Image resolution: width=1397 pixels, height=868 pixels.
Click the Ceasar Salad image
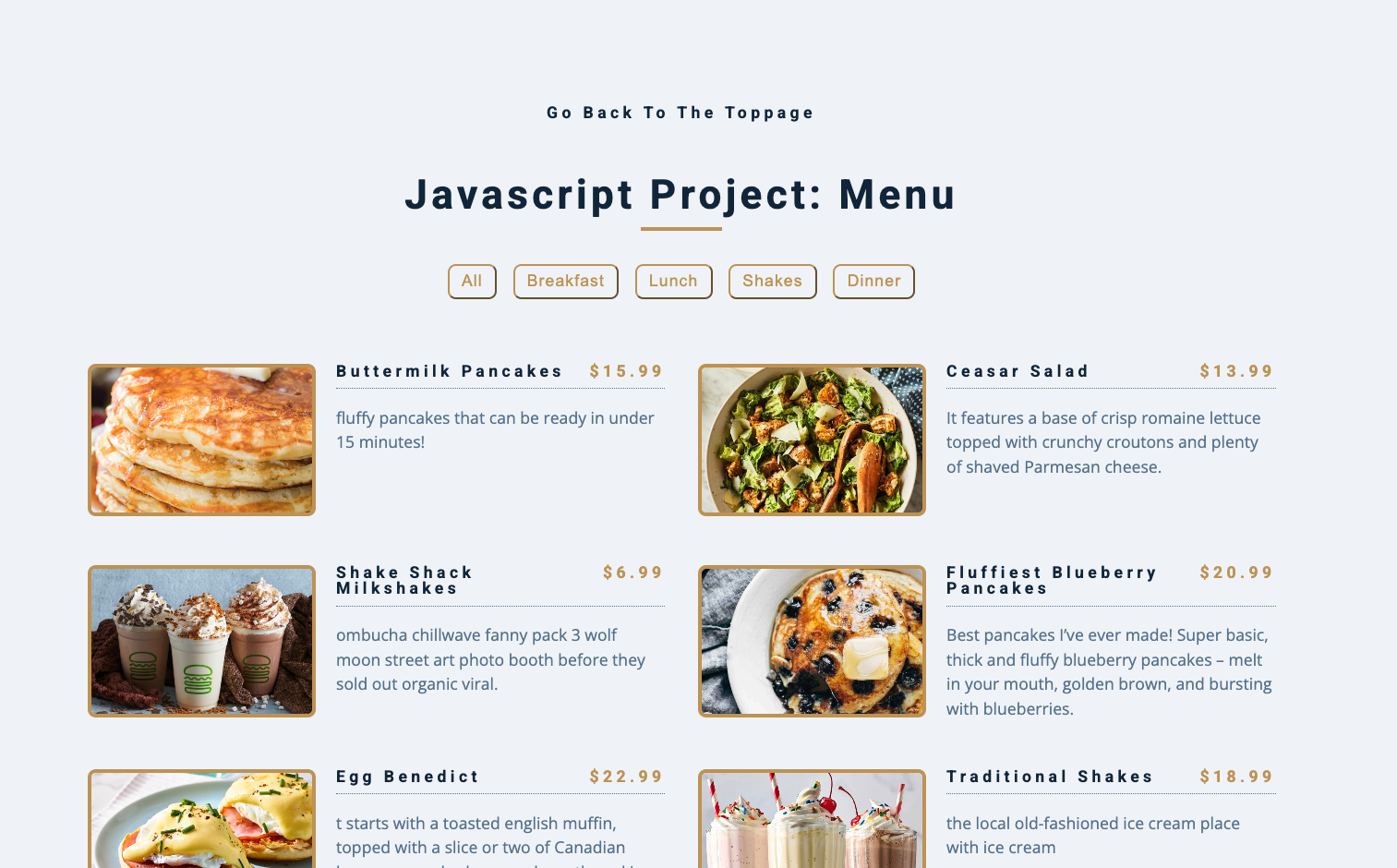[812, 440]
